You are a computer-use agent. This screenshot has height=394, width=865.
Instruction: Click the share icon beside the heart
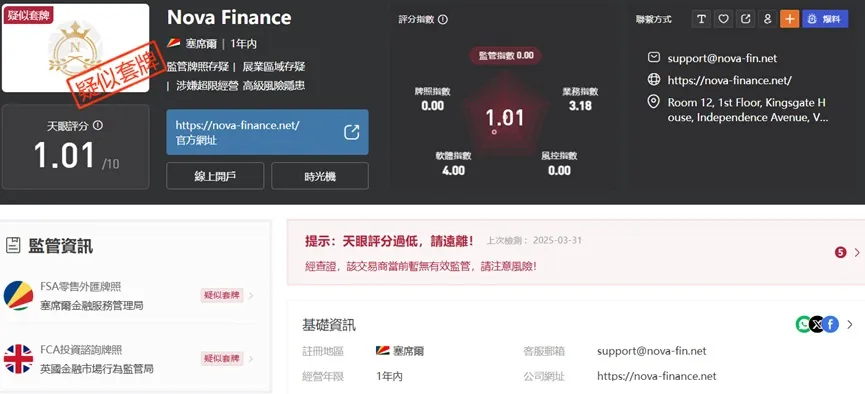(745, 19)
